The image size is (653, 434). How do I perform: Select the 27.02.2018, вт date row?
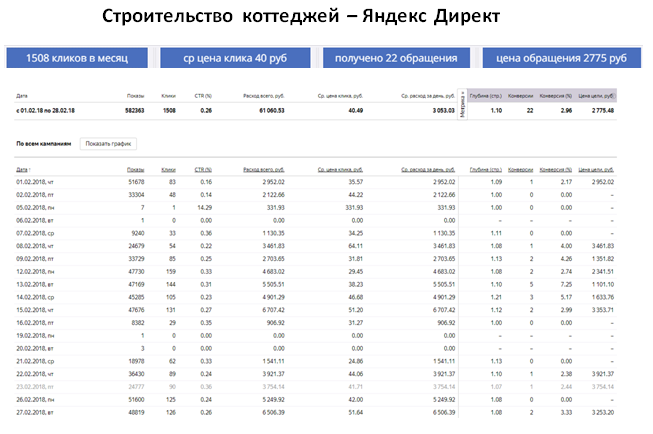[x=315, y=412]
